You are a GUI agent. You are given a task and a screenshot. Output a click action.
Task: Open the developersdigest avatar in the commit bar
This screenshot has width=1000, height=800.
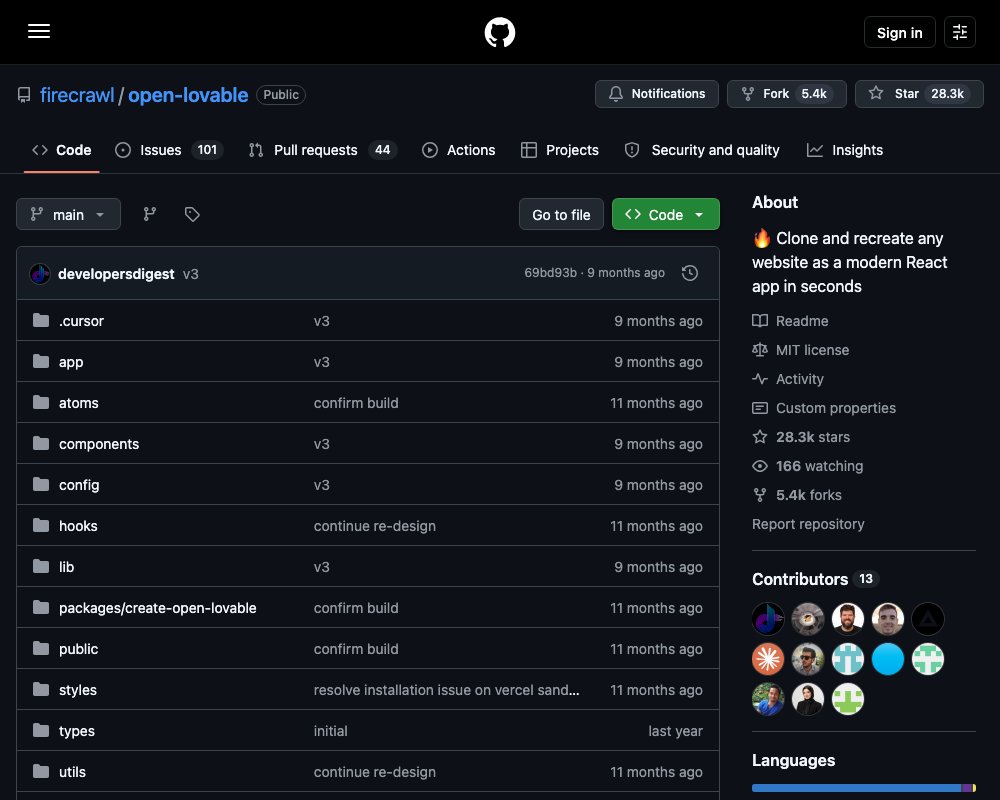[x=40, y=274]
